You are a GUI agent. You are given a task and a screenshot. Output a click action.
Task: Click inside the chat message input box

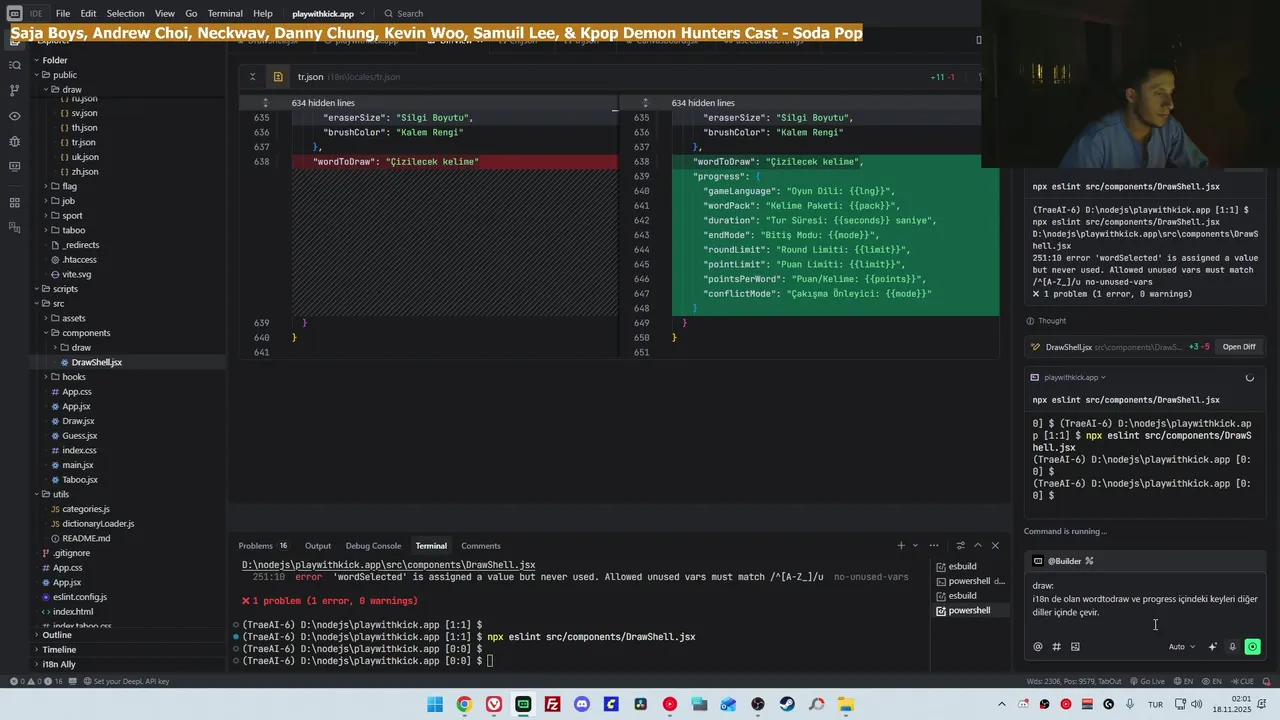(x=1145, y=605)
